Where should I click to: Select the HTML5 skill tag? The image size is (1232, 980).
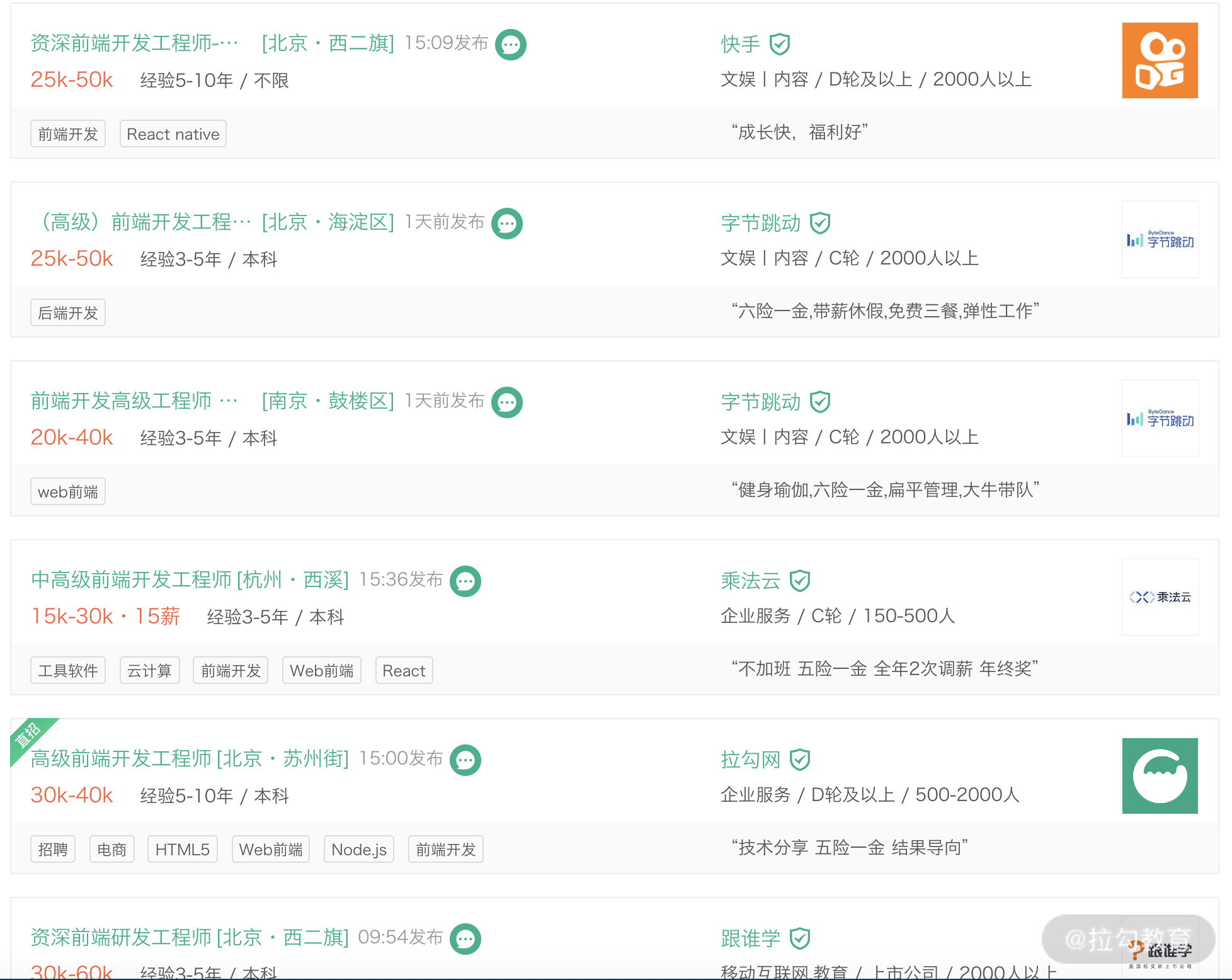(182, 850)
